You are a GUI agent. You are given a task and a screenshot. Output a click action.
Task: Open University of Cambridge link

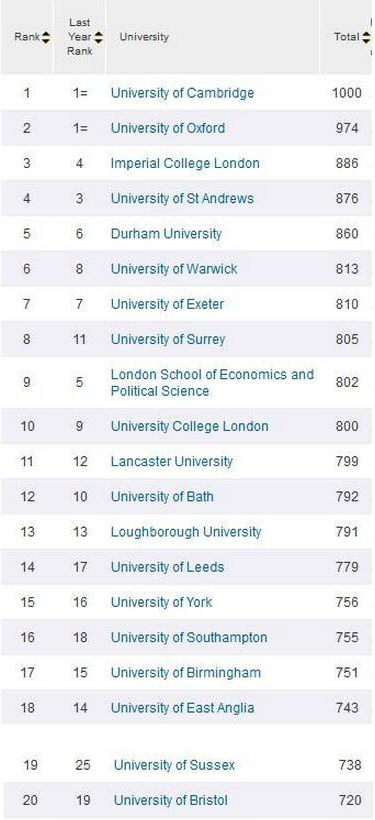pos(182,93)
